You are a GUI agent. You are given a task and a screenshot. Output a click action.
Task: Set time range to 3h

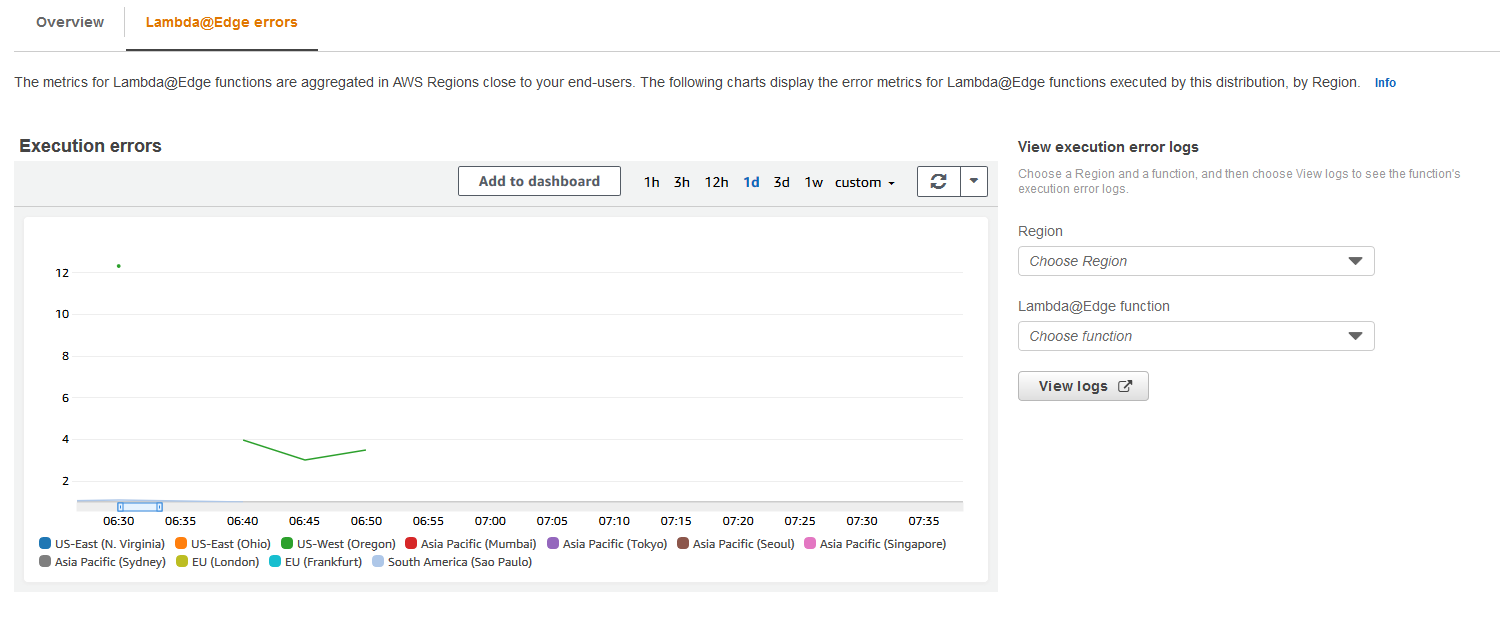(682, 182)
